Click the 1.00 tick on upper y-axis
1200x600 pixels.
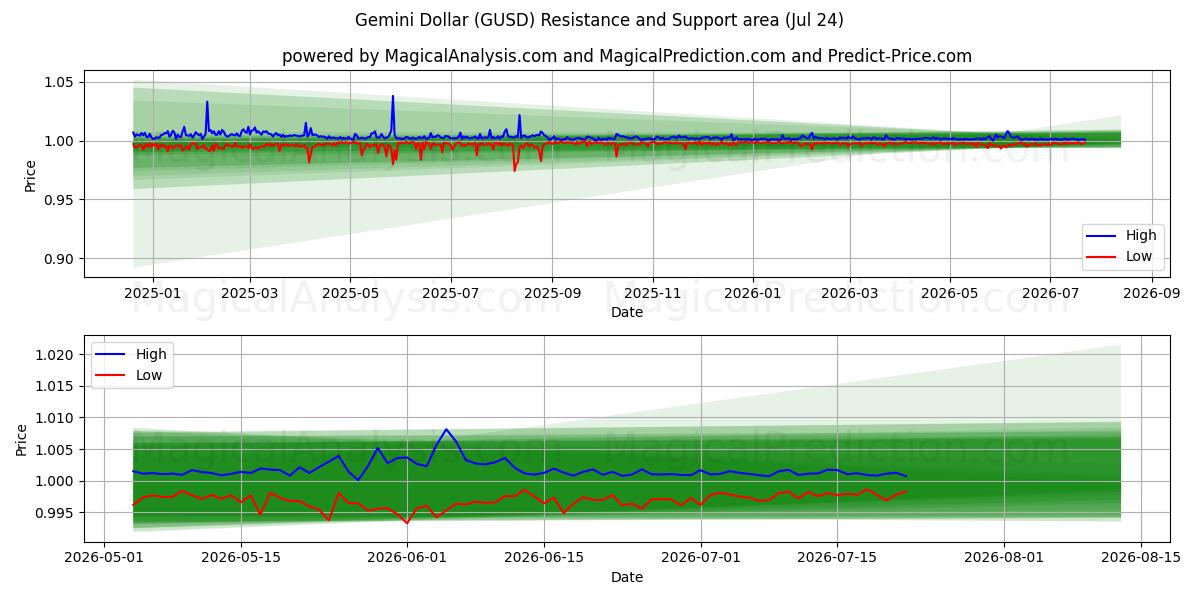tap(59, 141)
